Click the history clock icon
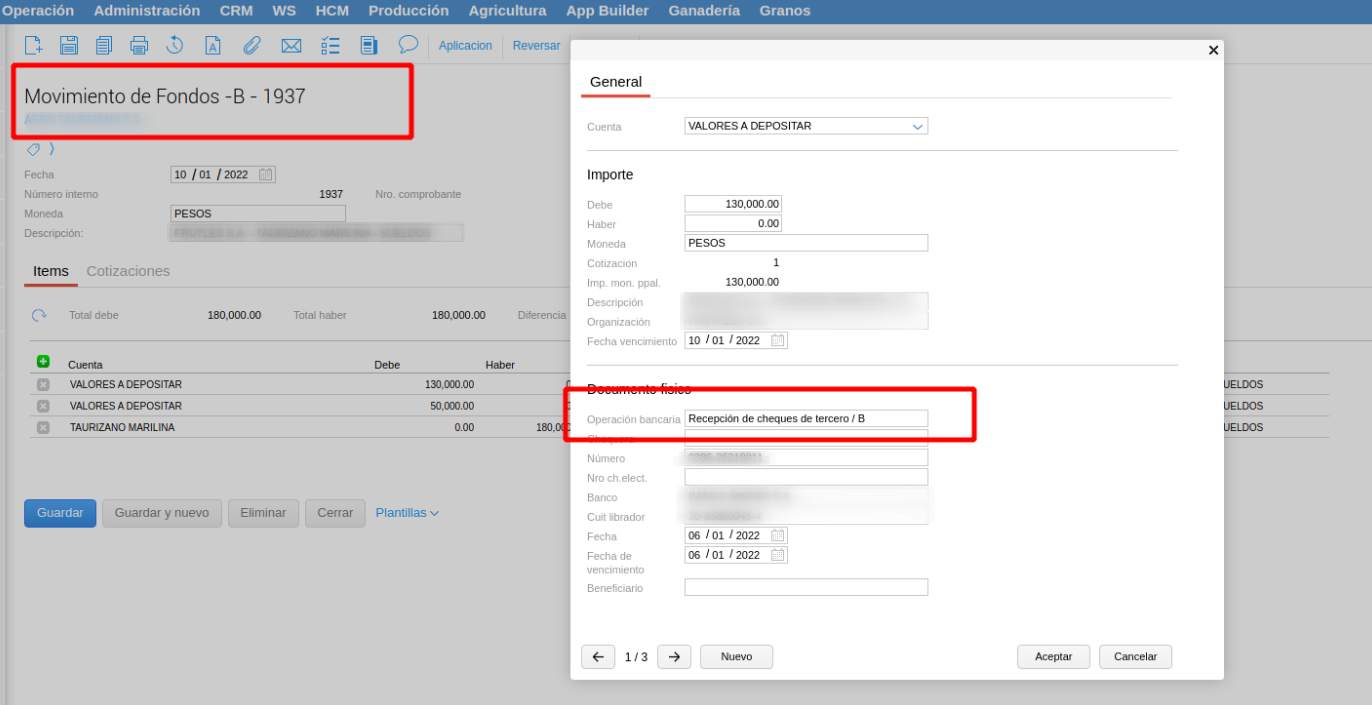1372x705 pixels. tap(174, 45)
